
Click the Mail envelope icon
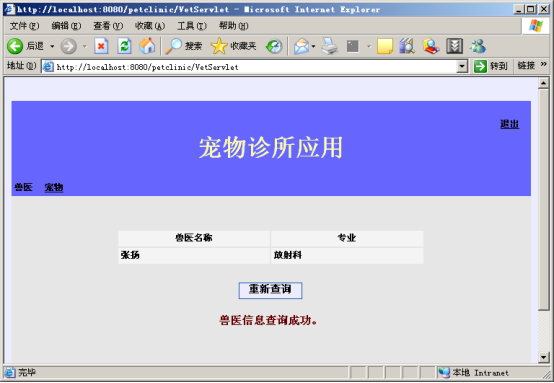pos(301,46)
